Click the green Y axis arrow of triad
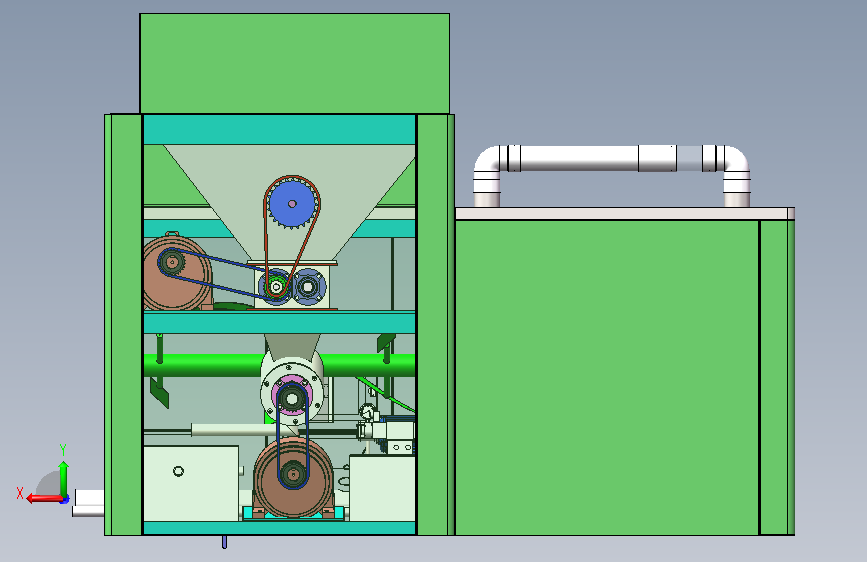867x562 pixels. coord(64,478)
